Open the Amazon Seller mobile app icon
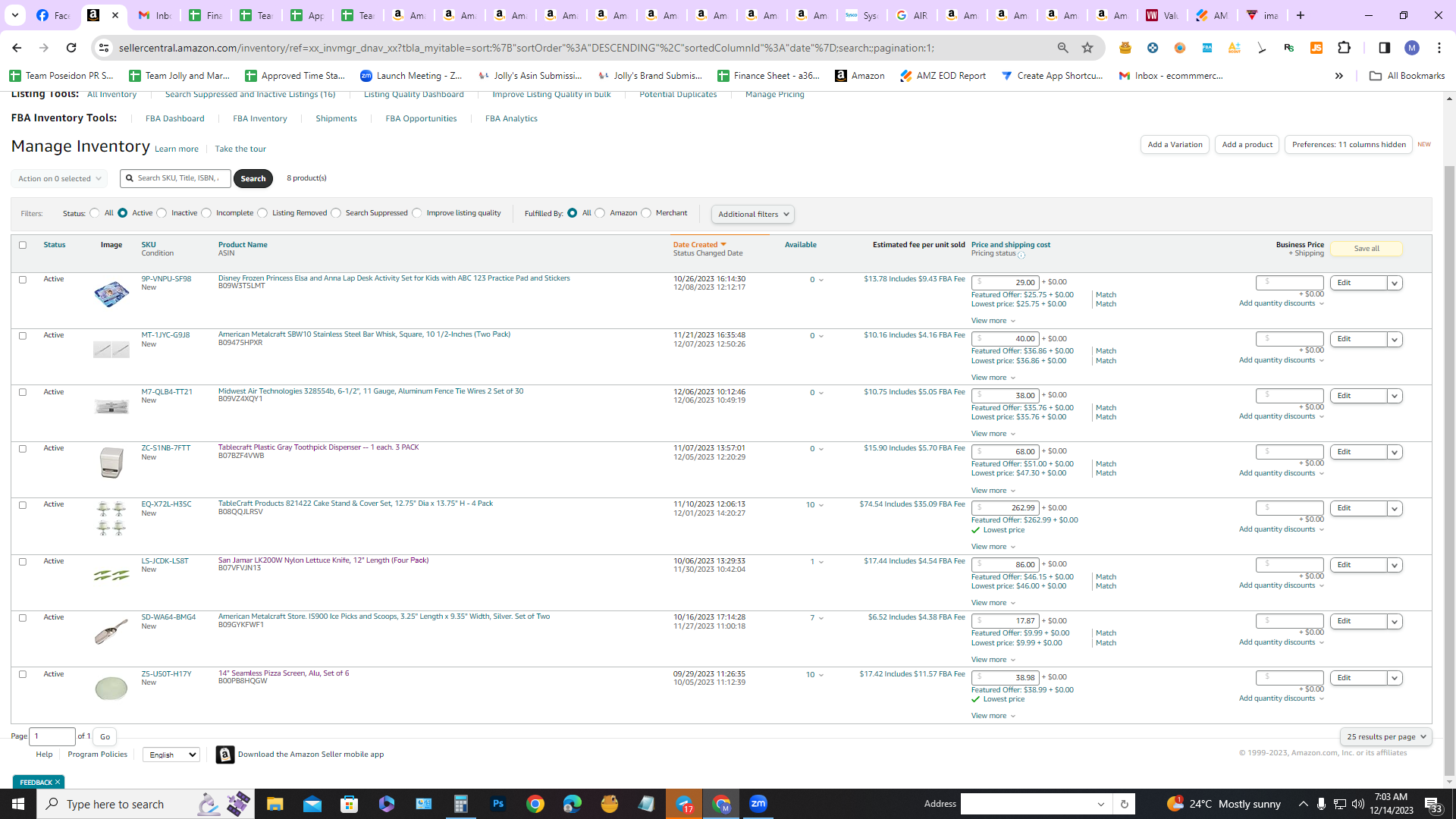Viewport: 1456px width, 819px height. coord(225,755)
